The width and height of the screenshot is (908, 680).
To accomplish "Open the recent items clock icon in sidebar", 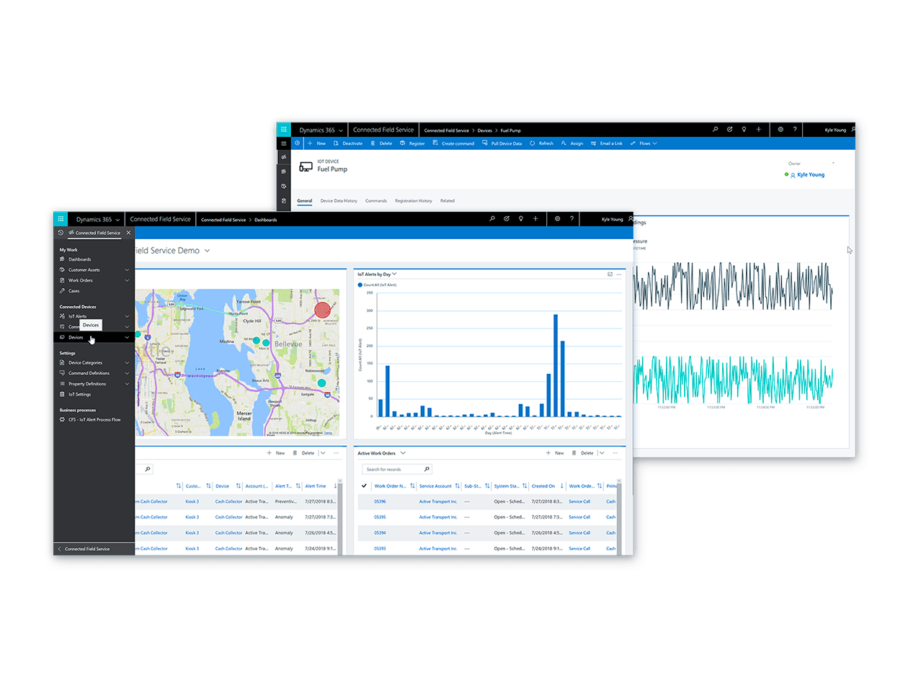I will (61, 233).
